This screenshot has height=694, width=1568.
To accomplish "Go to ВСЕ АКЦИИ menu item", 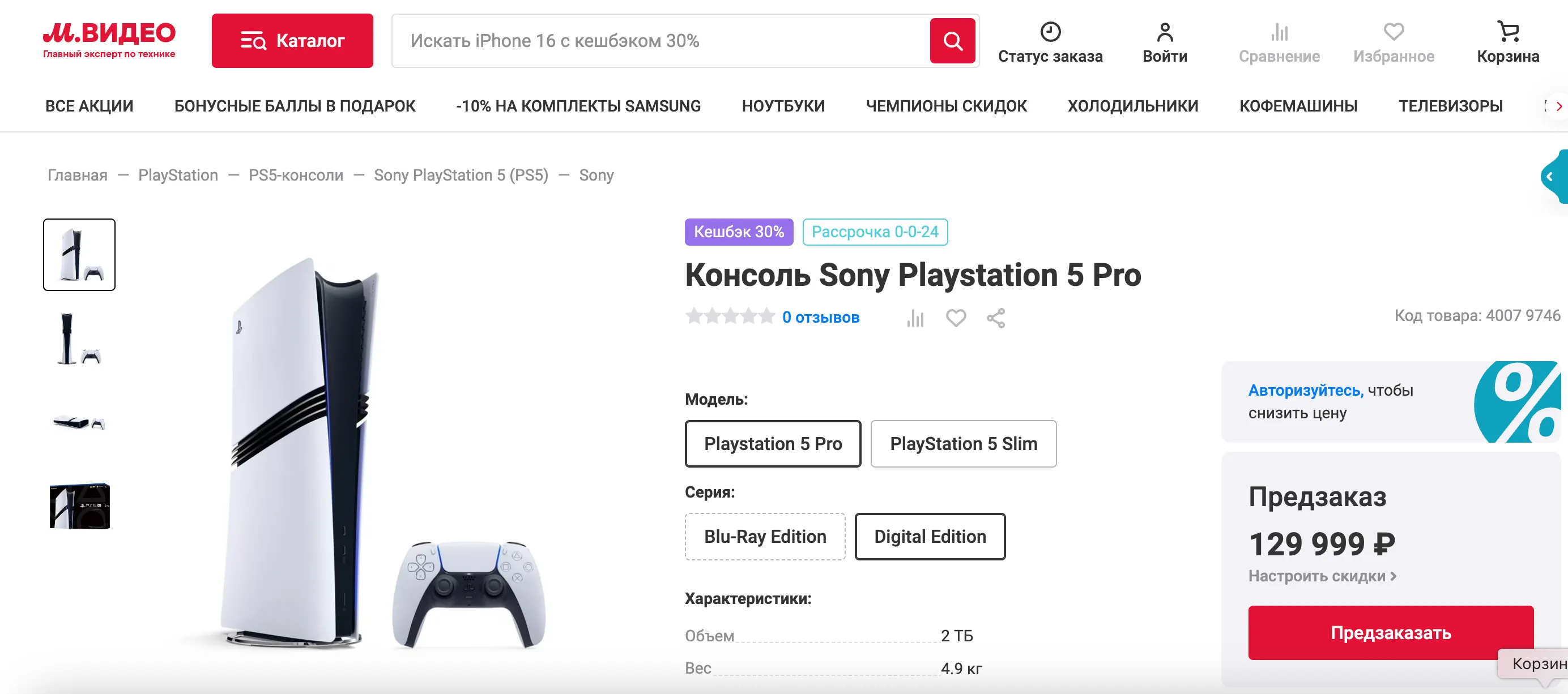I will pyautogui.click(x=89, y=106).
